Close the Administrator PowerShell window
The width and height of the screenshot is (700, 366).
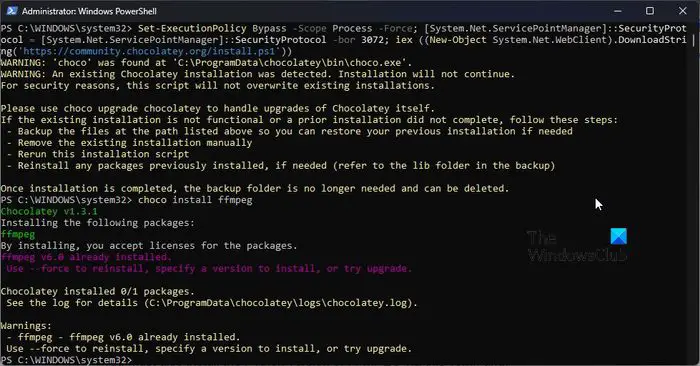click(x=683, y=11)
